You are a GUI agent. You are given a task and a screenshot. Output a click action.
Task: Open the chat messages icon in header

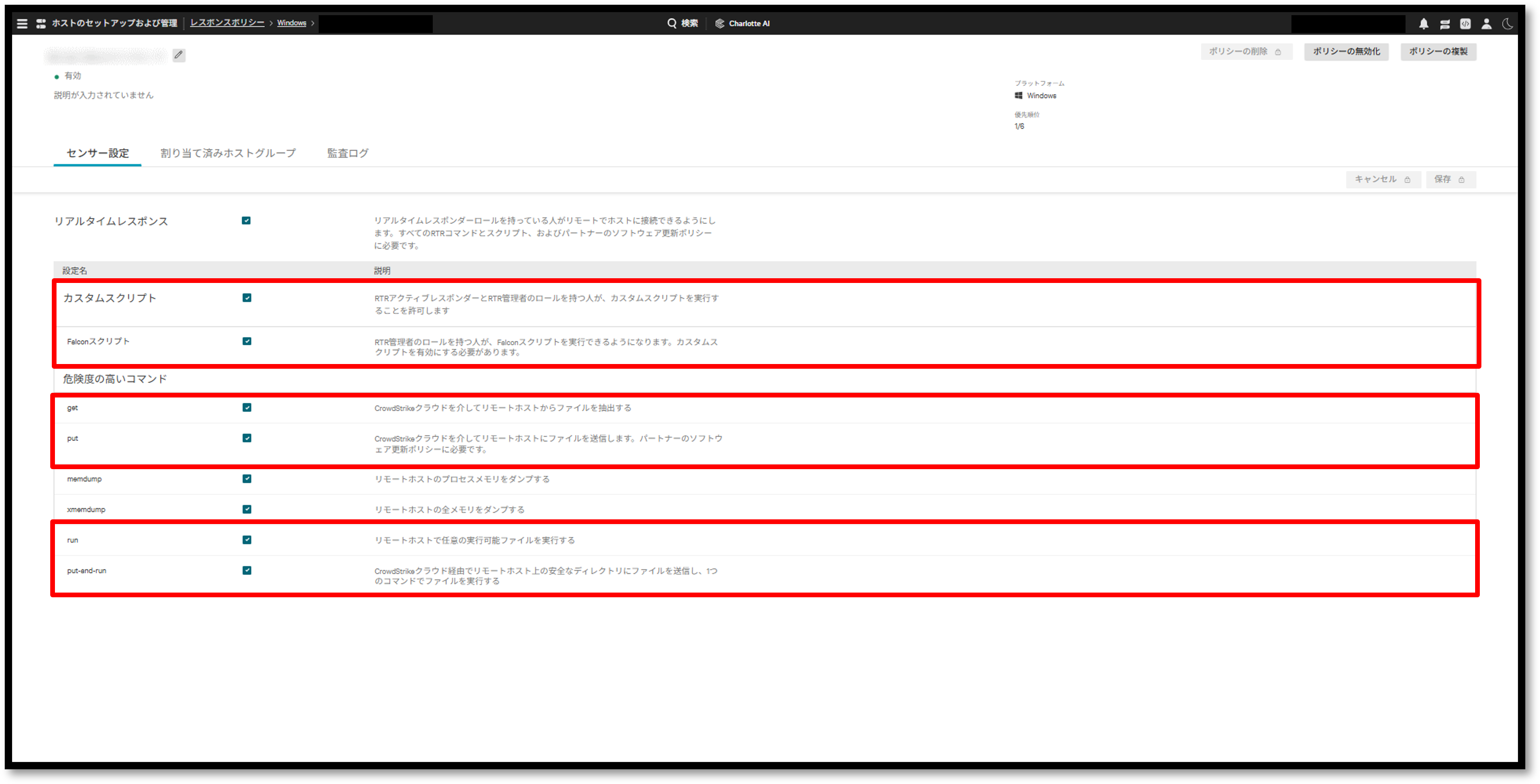pyautogui.click(x=1444, y=24)
